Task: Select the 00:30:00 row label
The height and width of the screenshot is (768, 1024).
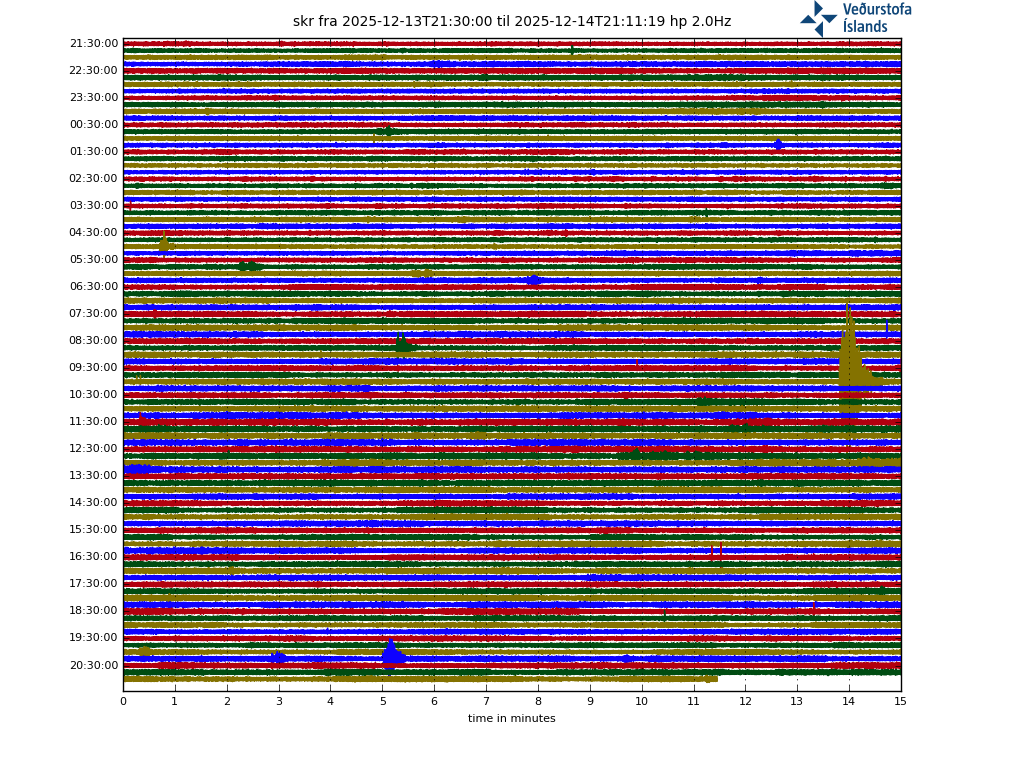Action: 94,125
